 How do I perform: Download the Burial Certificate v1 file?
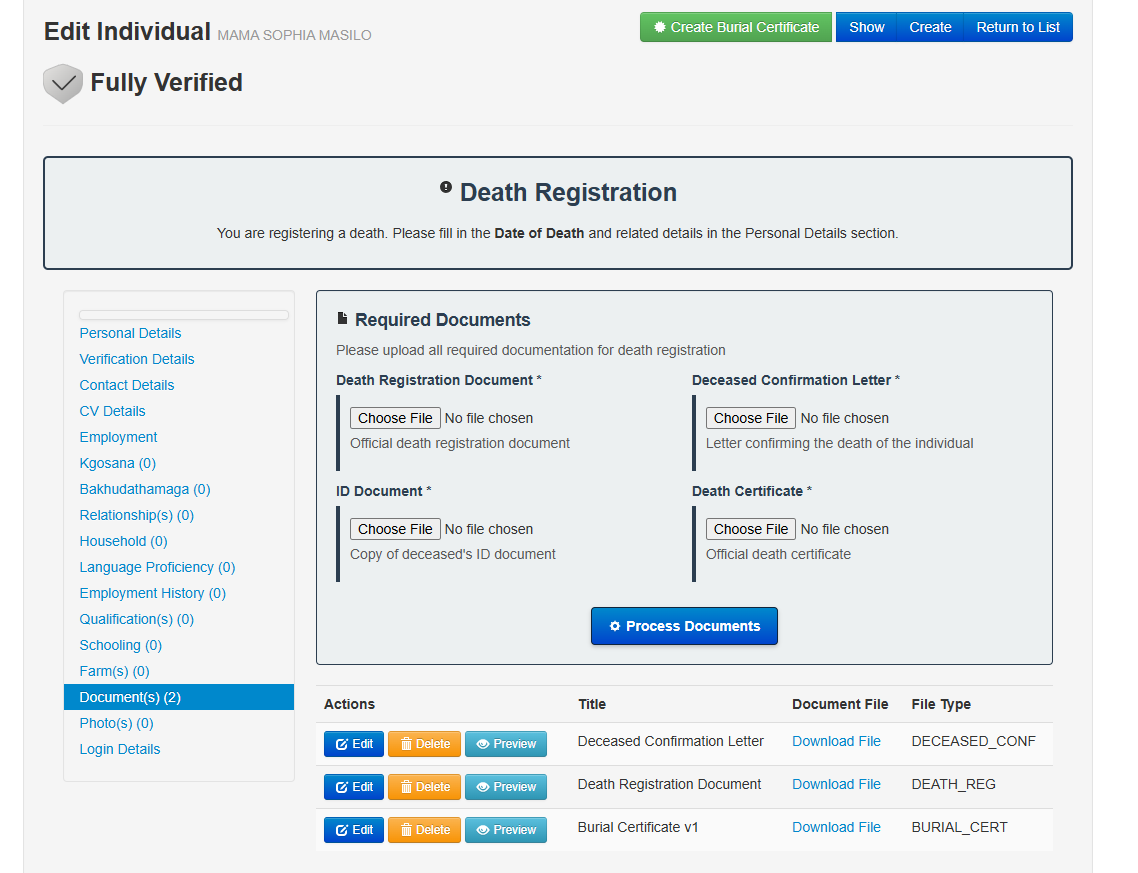click(836, 827)
